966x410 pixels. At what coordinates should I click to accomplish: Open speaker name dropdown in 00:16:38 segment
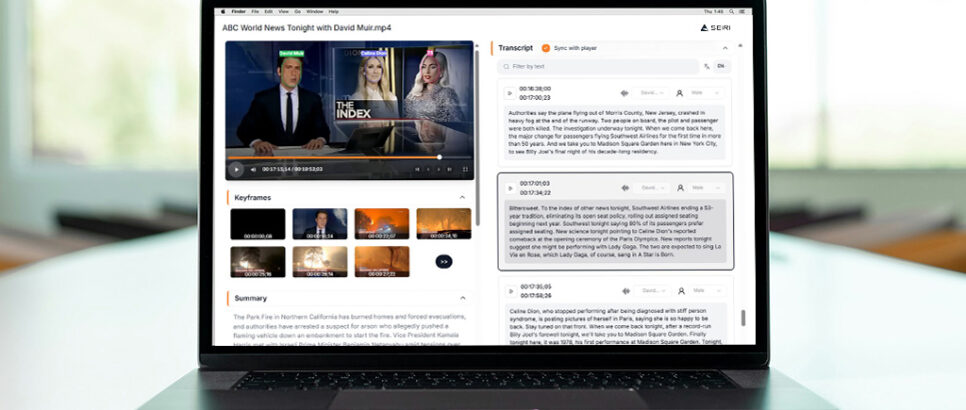pos(651,93)
